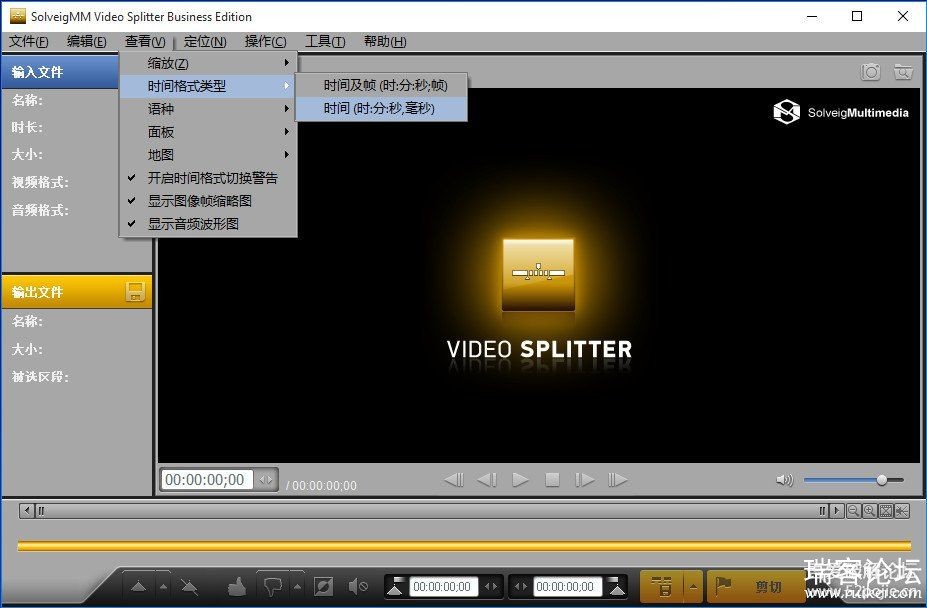This screenshot has height=608, width=927.
Task: Click the orange timeline track bar
Action: [x=464, y=545]
